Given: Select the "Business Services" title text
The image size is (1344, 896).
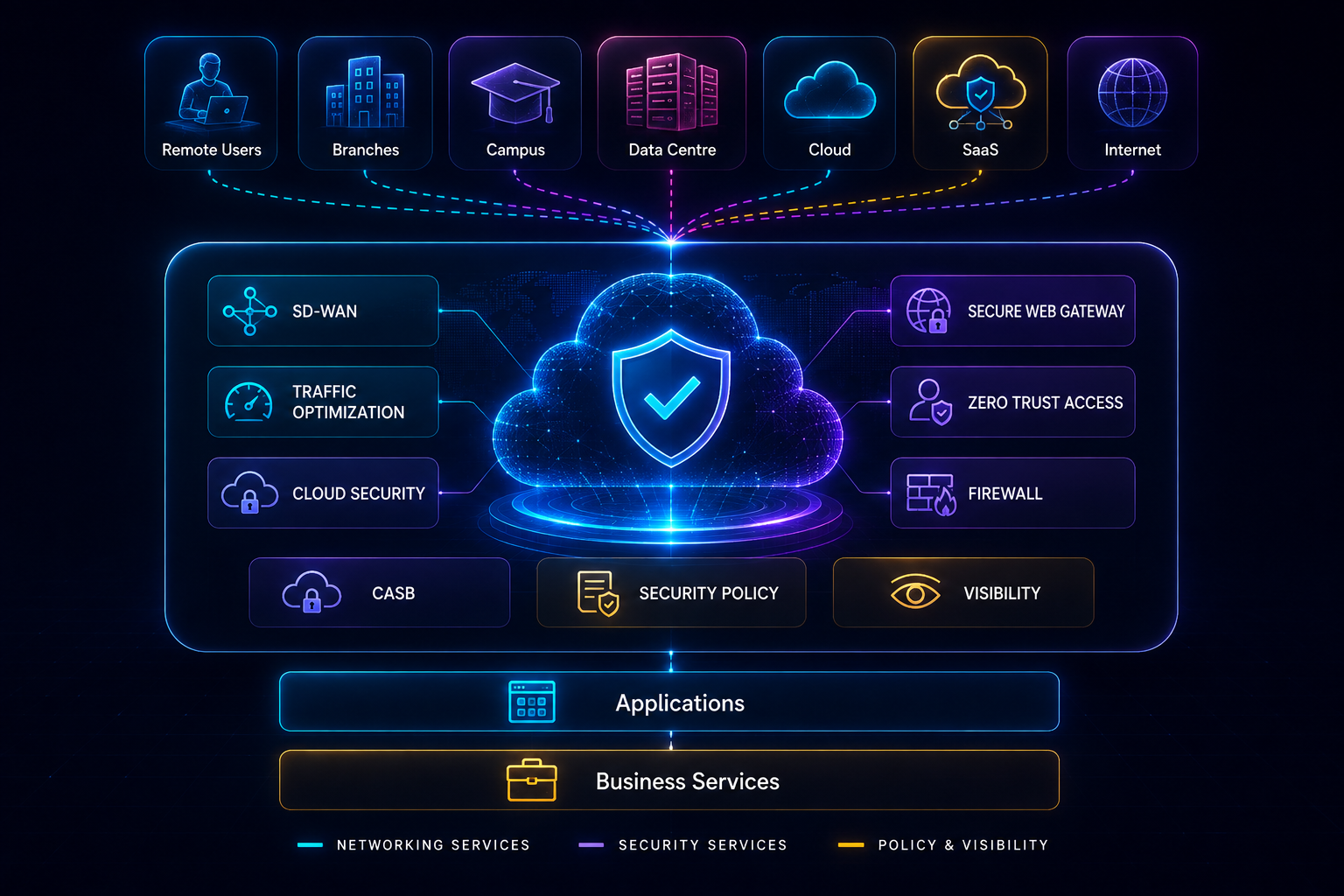Looking at the screenshot, I should point(688,781).
